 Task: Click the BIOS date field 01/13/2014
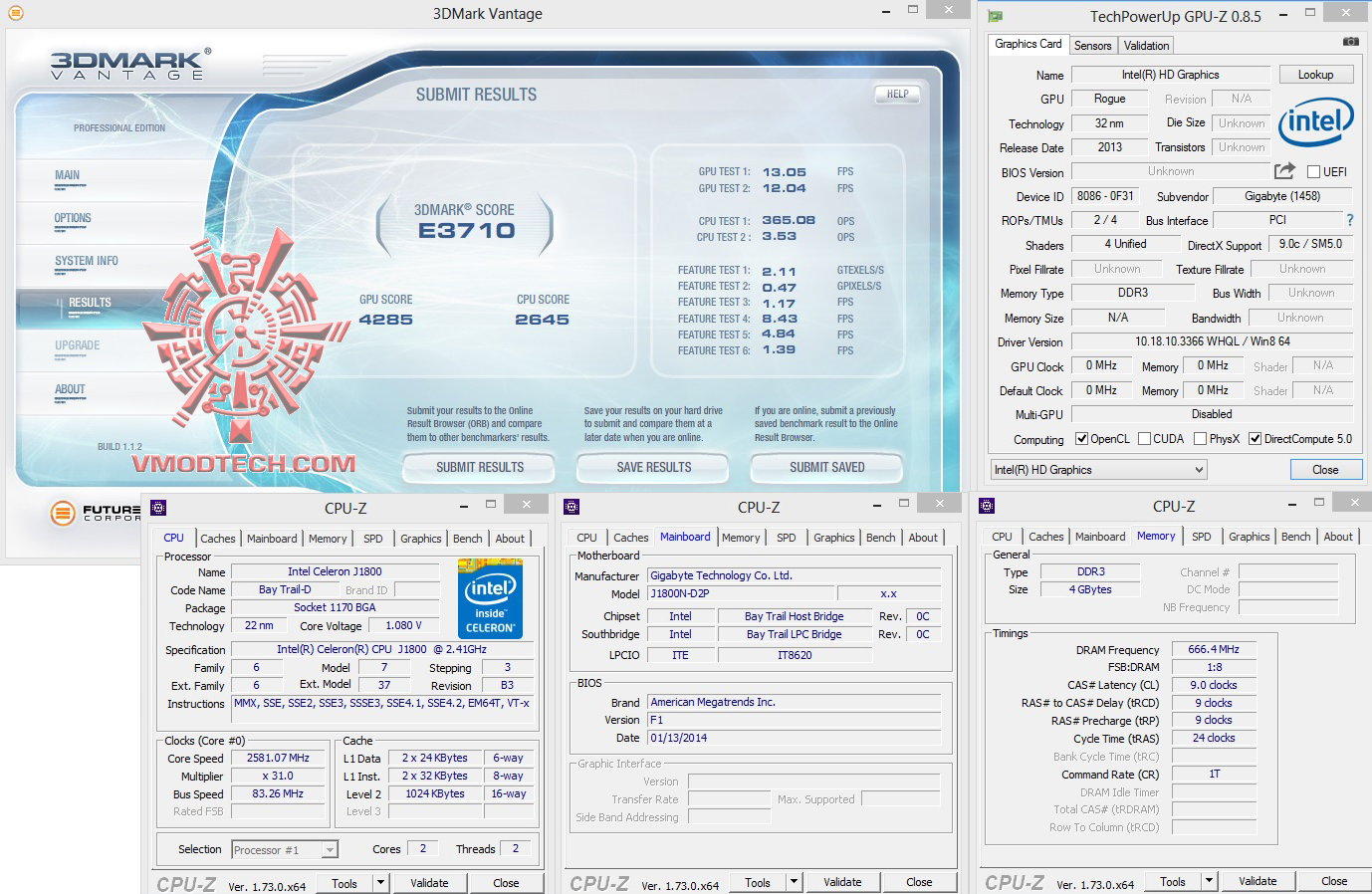[x=795, y=738]
